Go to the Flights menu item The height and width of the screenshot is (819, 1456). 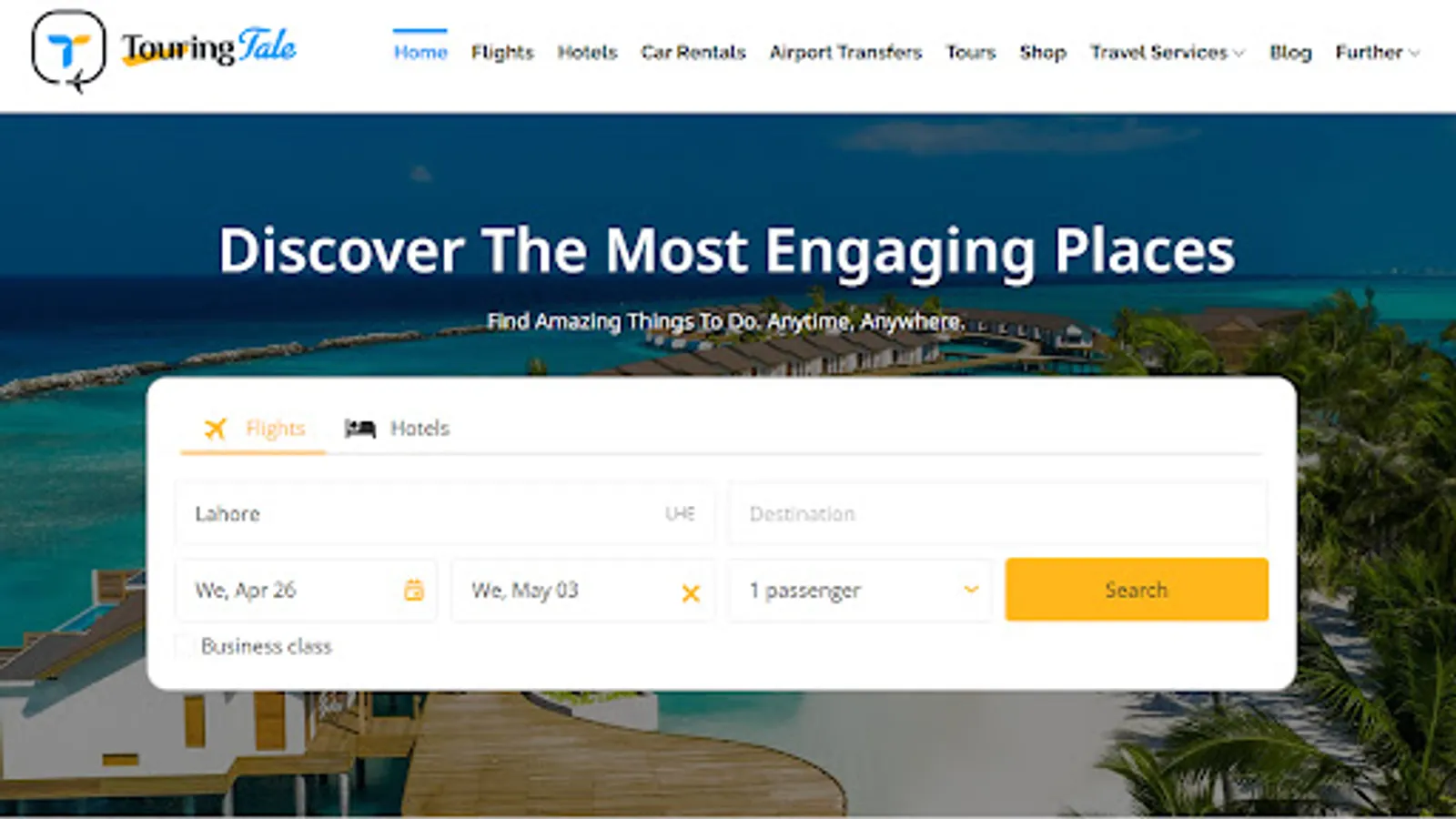pyautogui.click(x=502, y=53)
